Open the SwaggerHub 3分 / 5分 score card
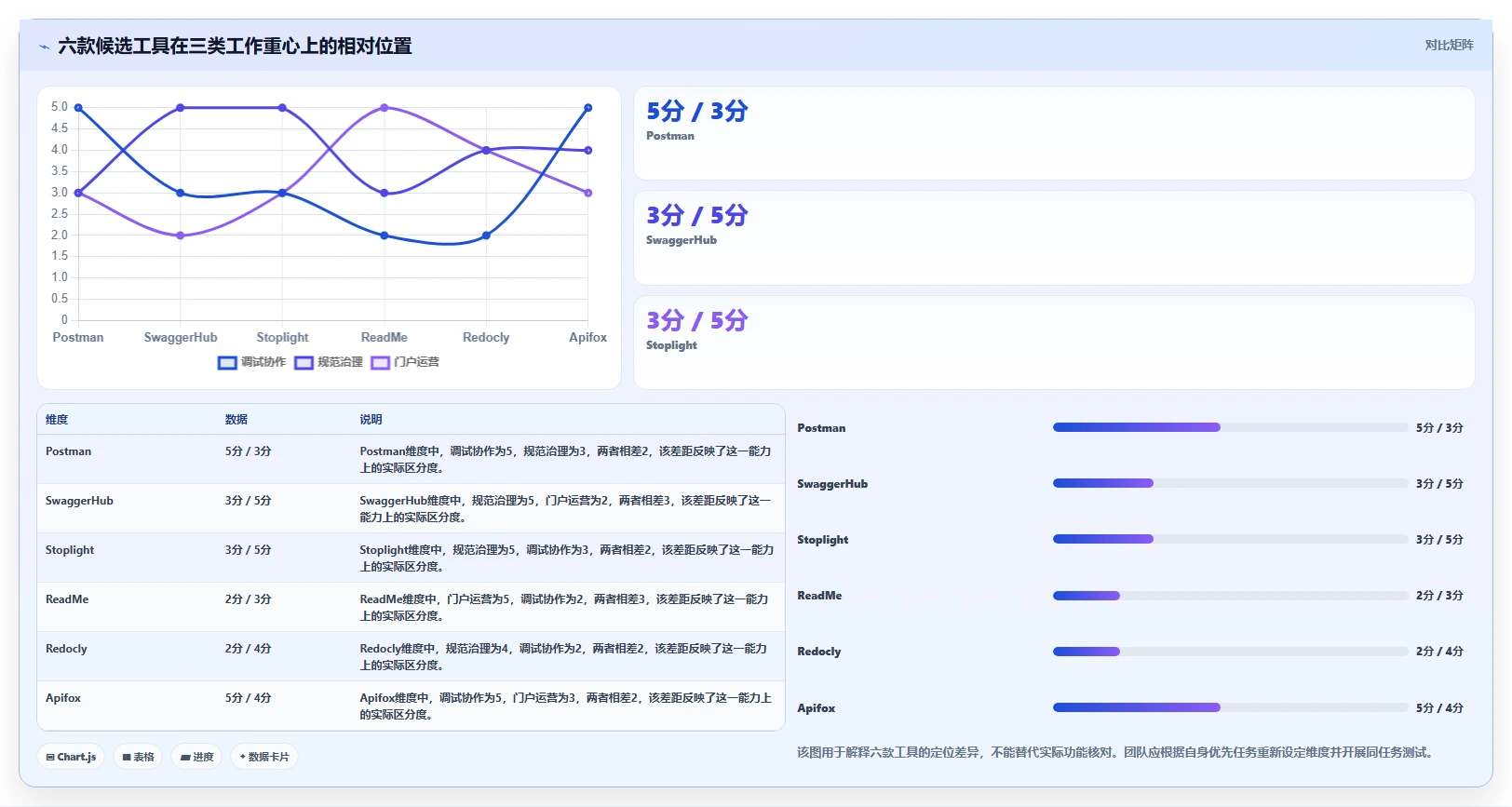The image size is (1512, 807). 1054,237
